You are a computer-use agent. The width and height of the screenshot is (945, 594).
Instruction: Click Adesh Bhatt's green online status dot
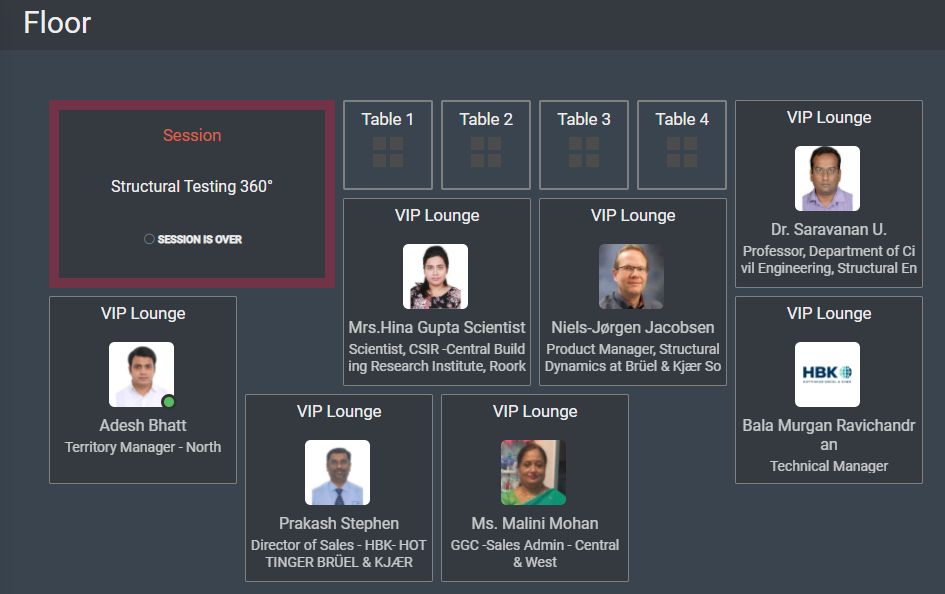click(x=169, y=402)
